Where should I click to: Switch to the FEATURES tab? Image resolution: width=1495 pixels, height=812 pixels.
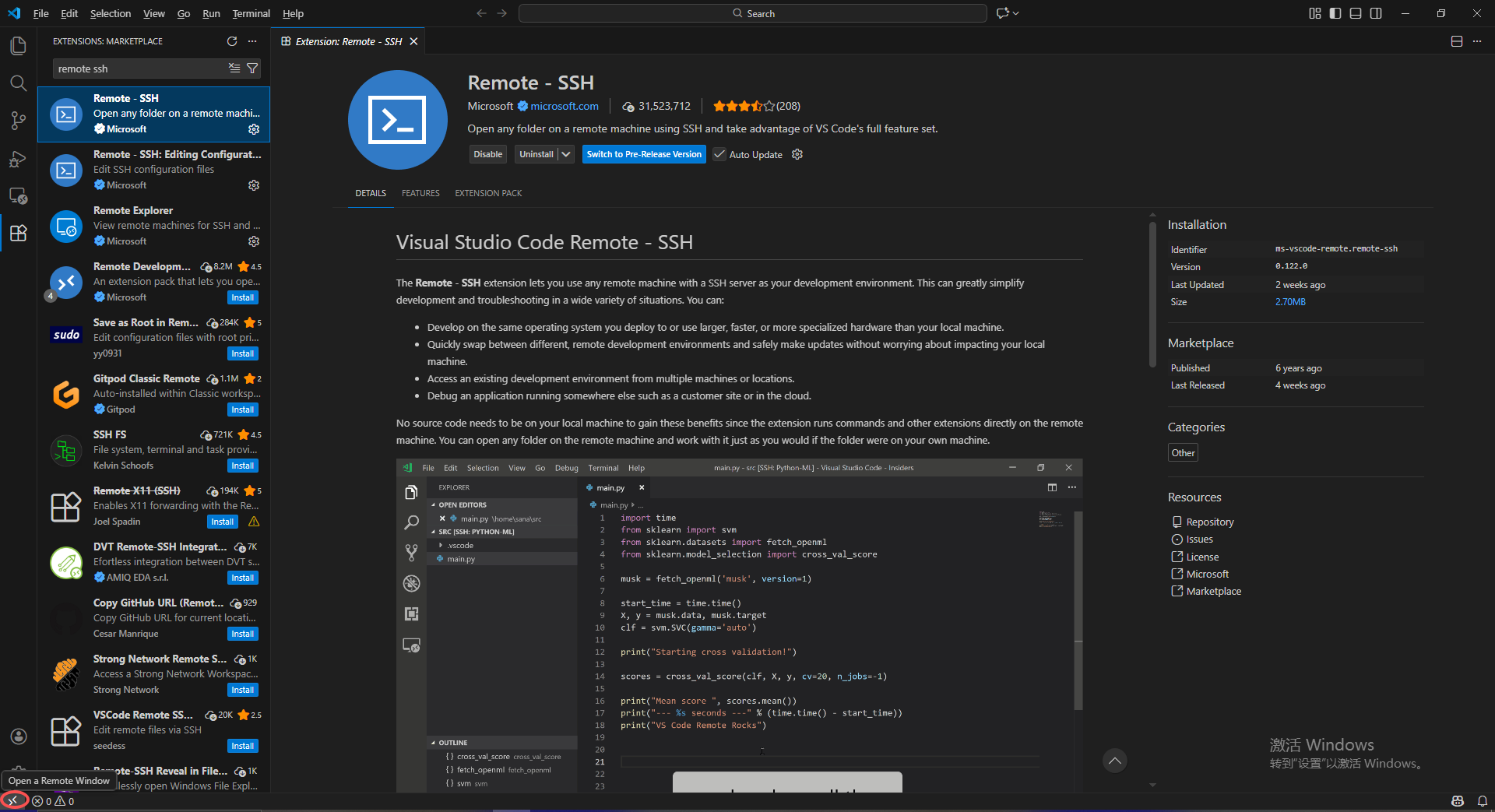point(420,193)
